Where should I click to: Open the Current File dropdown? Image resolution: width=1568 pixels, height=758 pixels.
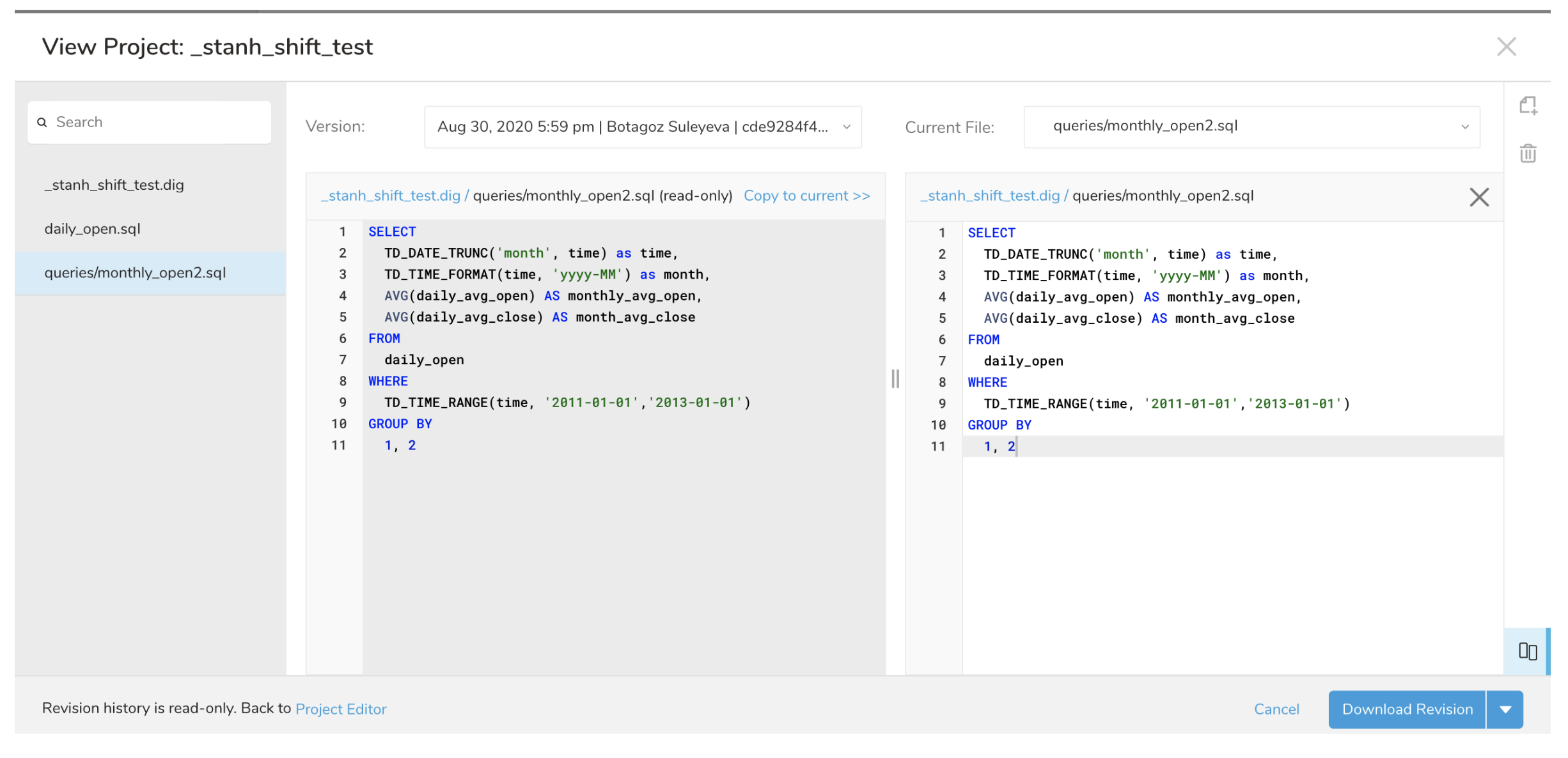(1251, 127)
